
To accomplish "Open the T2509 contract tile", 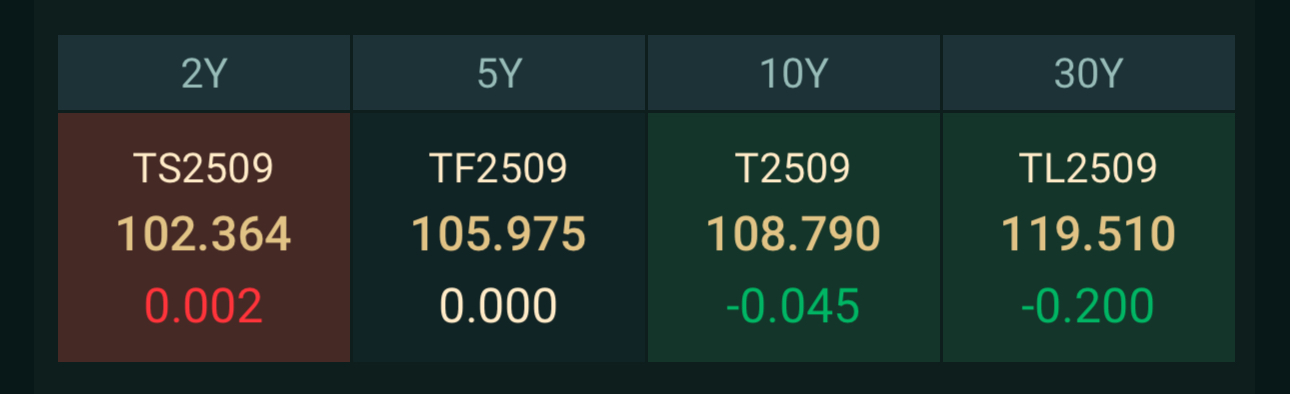I will coord(793,237).
